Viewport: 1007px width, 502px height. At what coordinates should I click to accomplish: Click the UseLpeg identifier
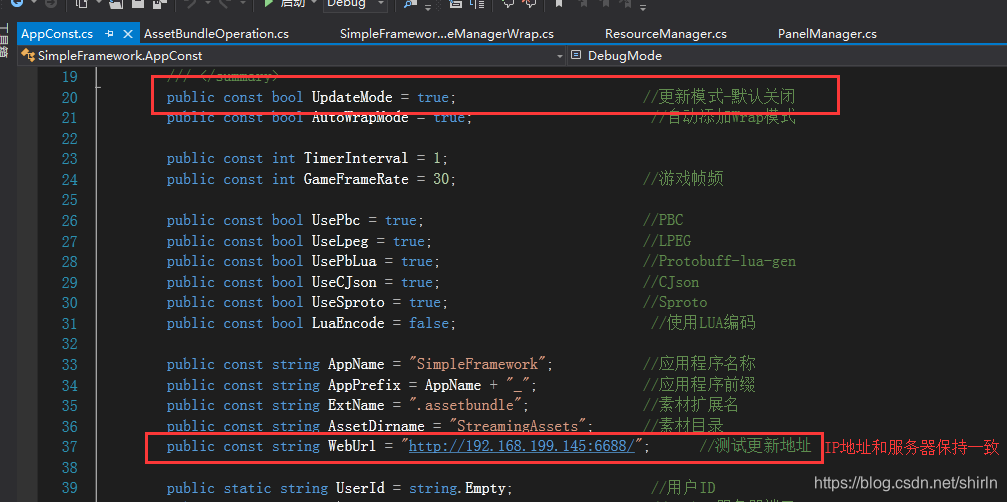(x=340, y=241)
